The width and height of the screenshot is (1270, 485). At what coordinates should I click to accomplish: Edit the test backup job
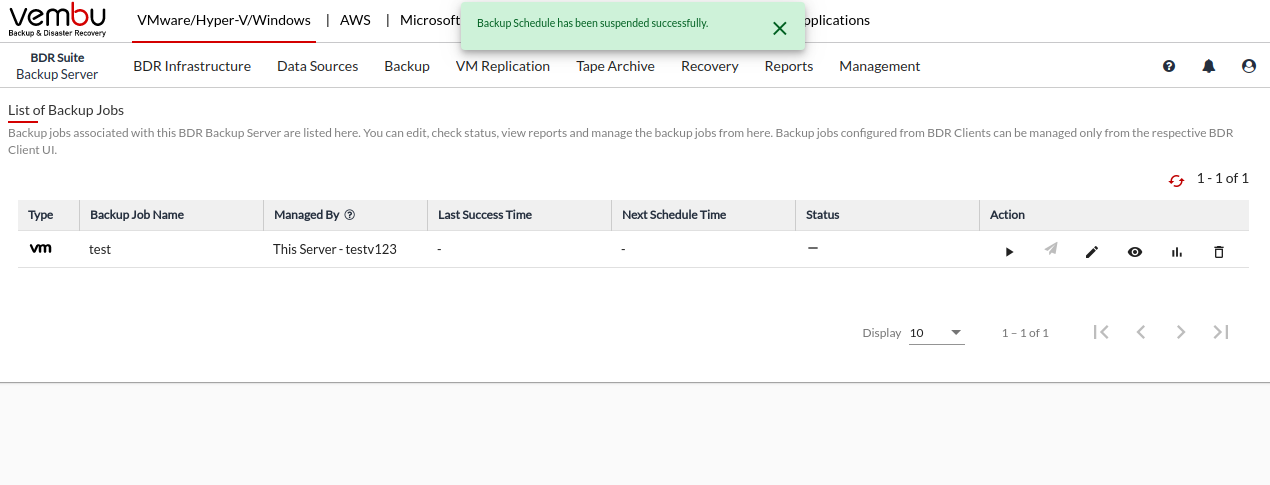click(x=1092, y=252)
